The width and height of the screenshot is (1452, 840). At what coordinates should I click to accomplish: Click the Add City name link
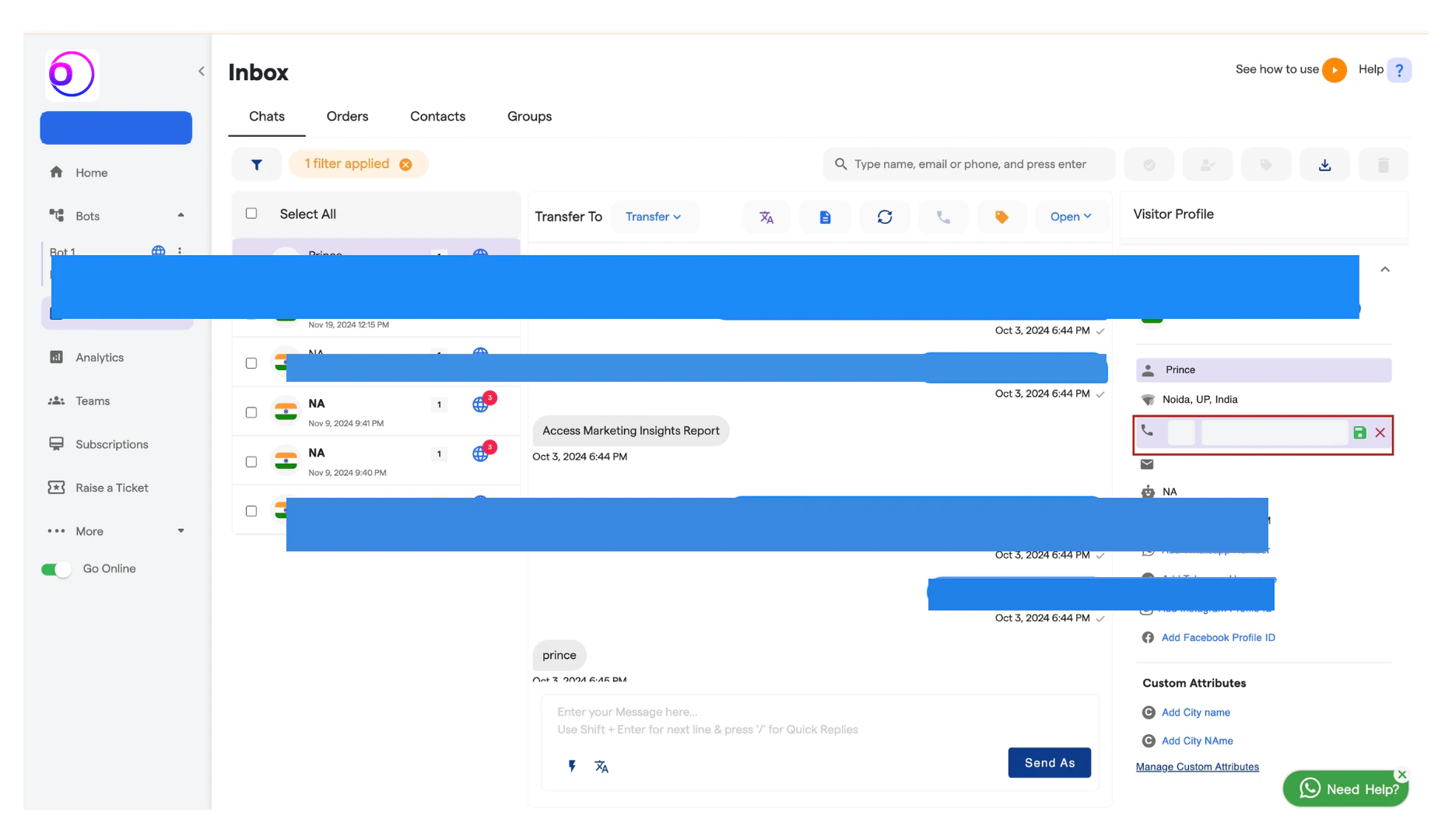click(1196, 712)
